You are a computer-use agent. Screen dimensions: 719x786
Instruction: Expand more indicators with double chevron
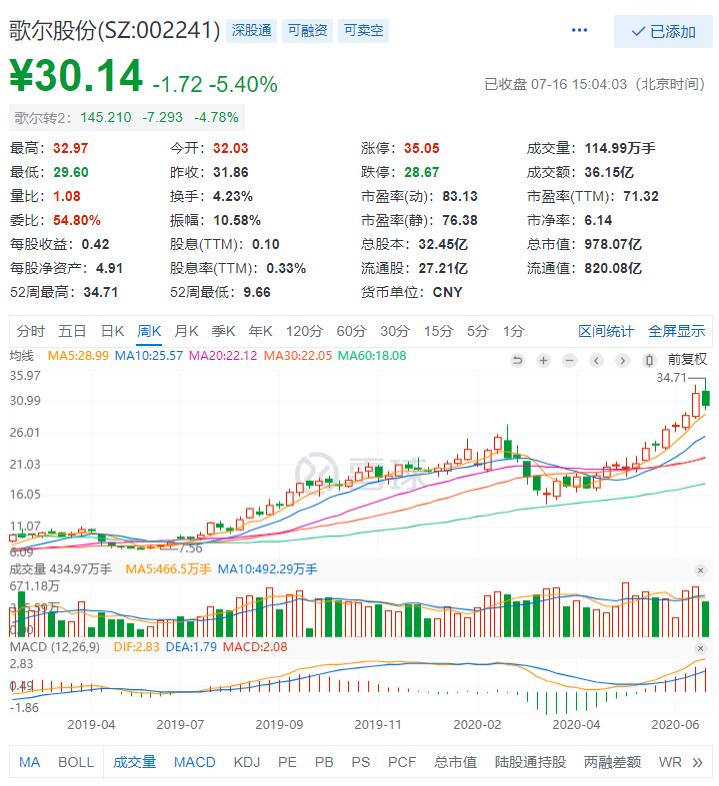coord(697,763)
